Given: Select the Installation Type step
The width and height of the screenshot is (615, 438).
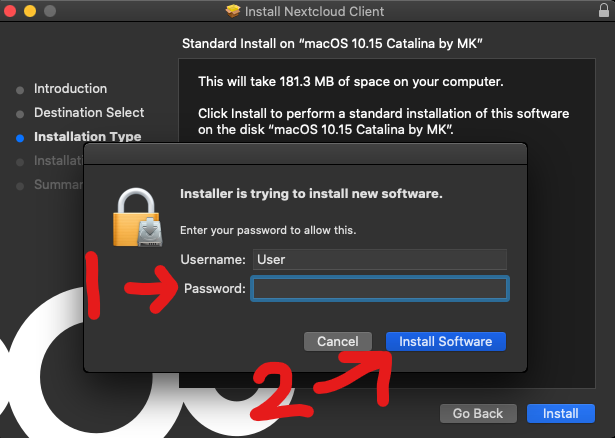Looking at the screenshot, I should click(x=87, y=137).
